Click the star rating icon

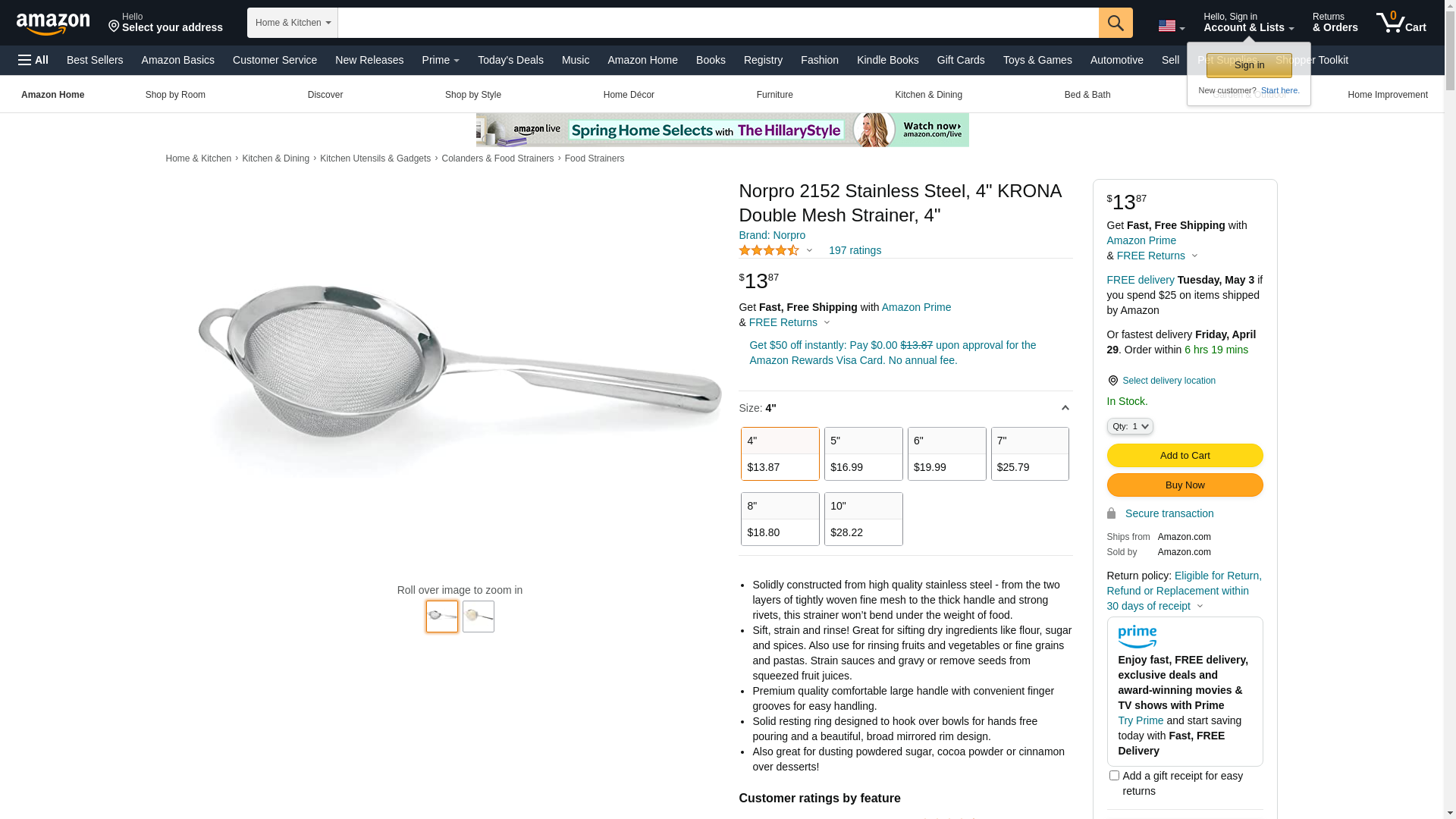pos(769,250)
